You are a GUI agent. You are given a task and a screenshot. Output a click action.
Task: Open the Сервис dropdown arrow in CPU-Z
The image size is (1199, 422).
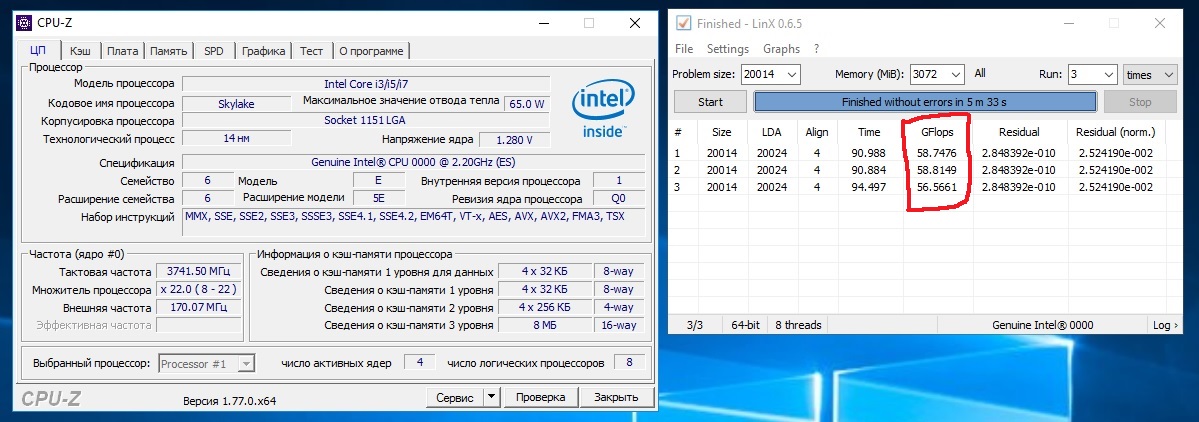point(492,398)
